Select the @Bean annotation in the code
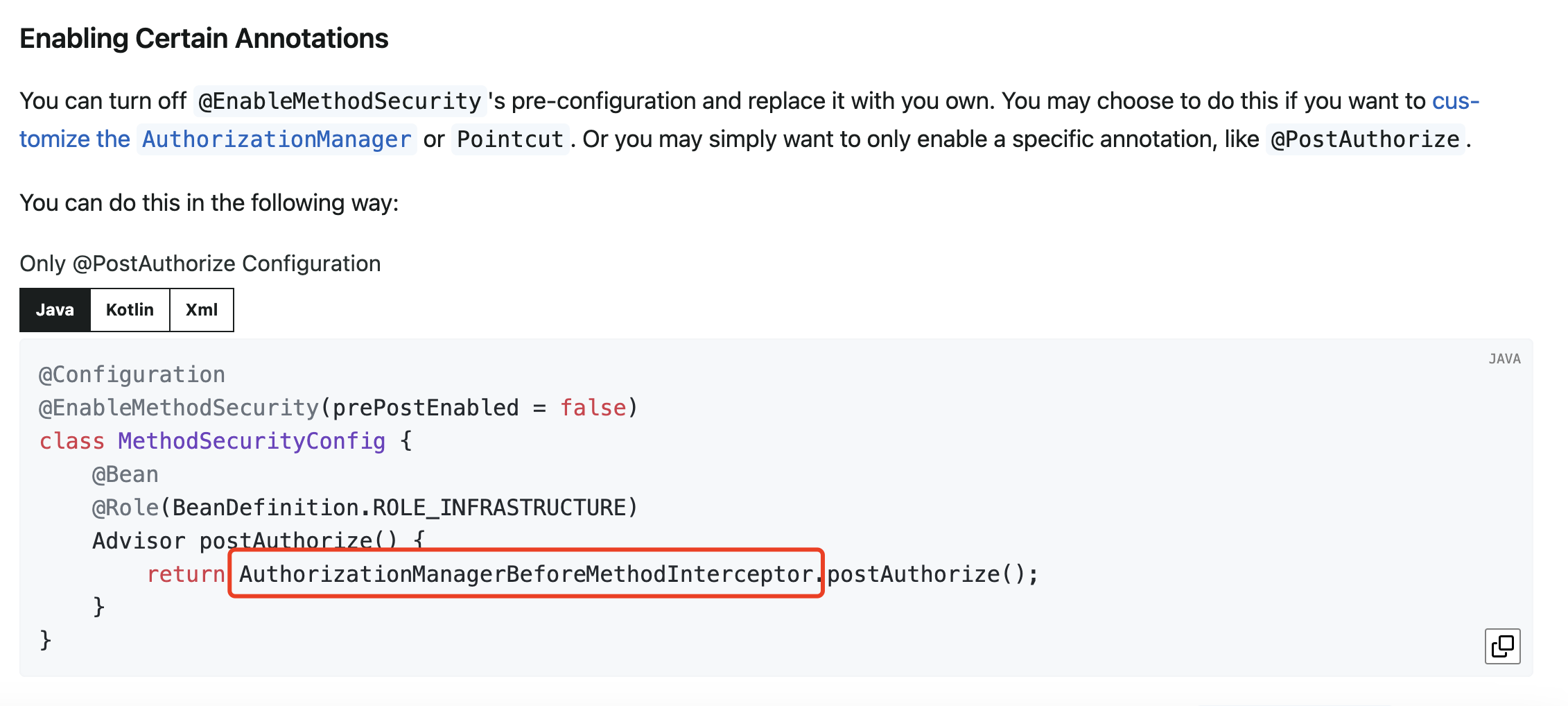Image resolution: width=1568 pixels, height=706 pixels. click(x=125, y=474)
